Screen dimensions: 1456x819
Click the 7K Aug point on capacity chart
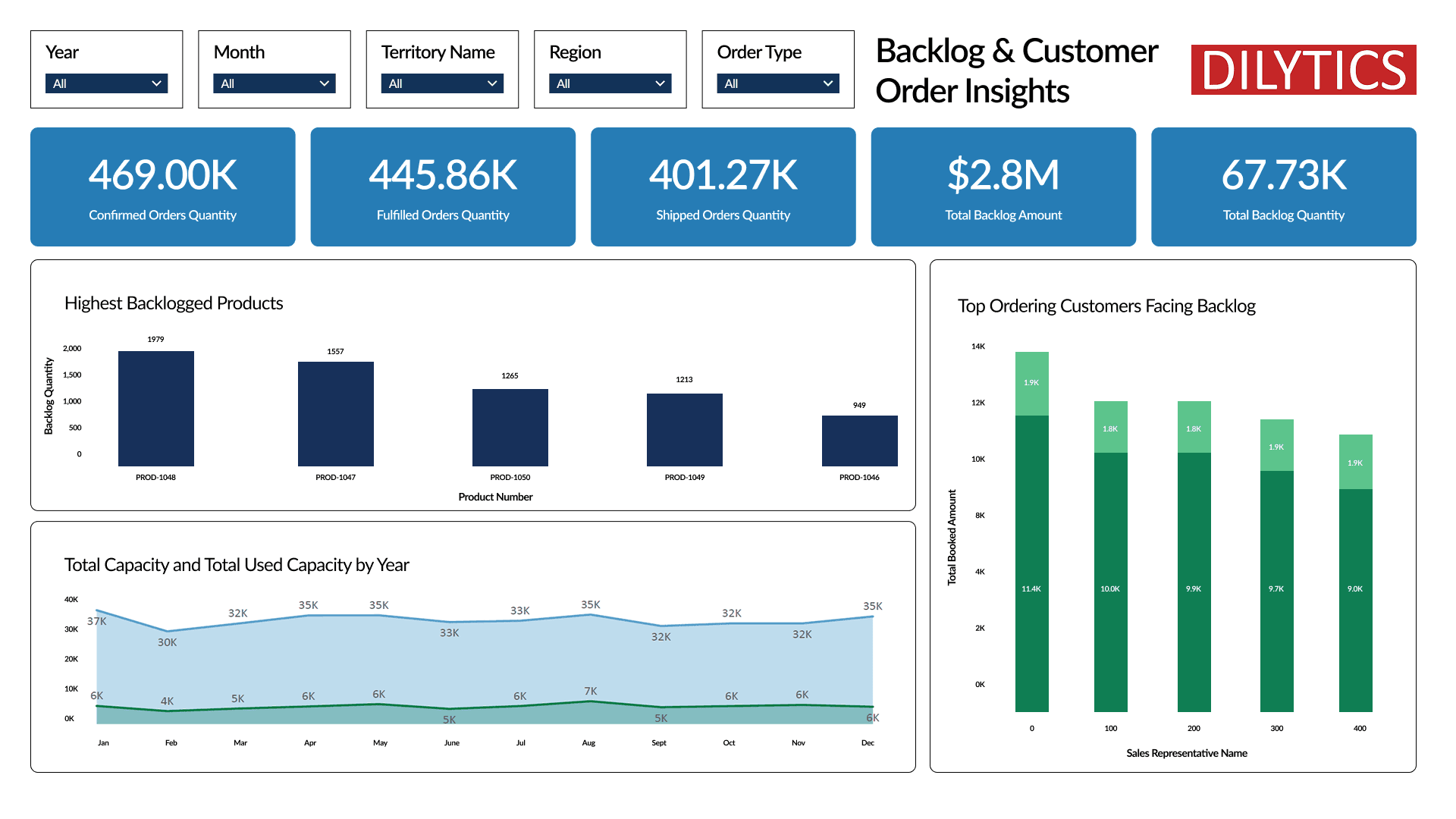pyautogui.click(x=590, y=701)
